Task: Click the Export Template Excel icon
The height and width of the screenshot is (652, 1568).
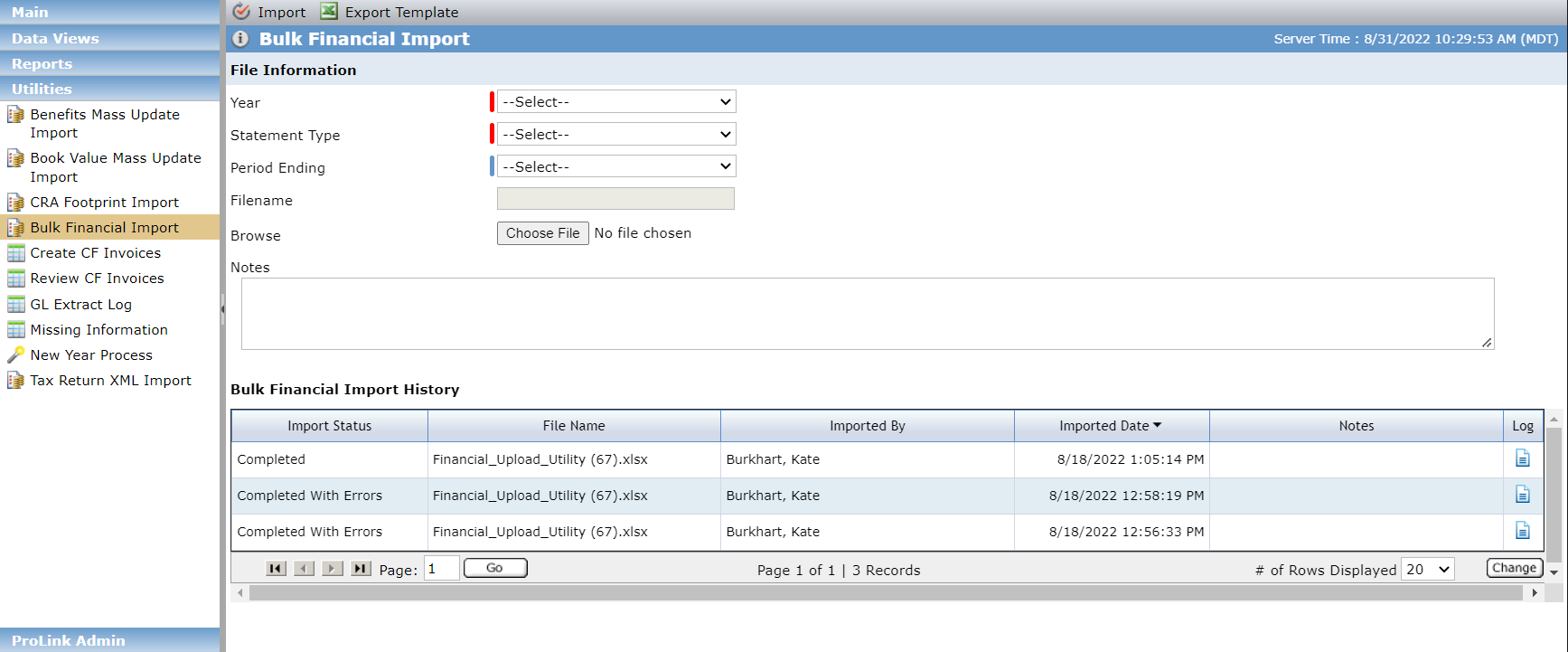Action: point(329,12)
